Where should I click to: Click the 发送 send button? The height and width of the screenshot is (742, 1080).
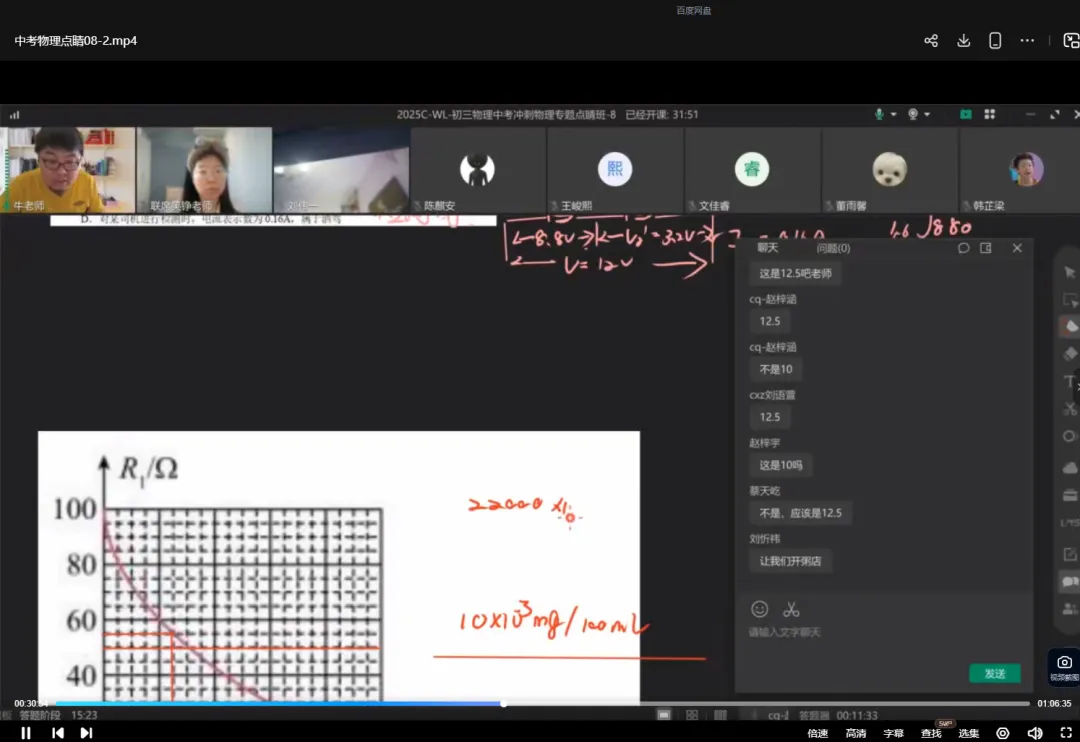click(994, 674)
